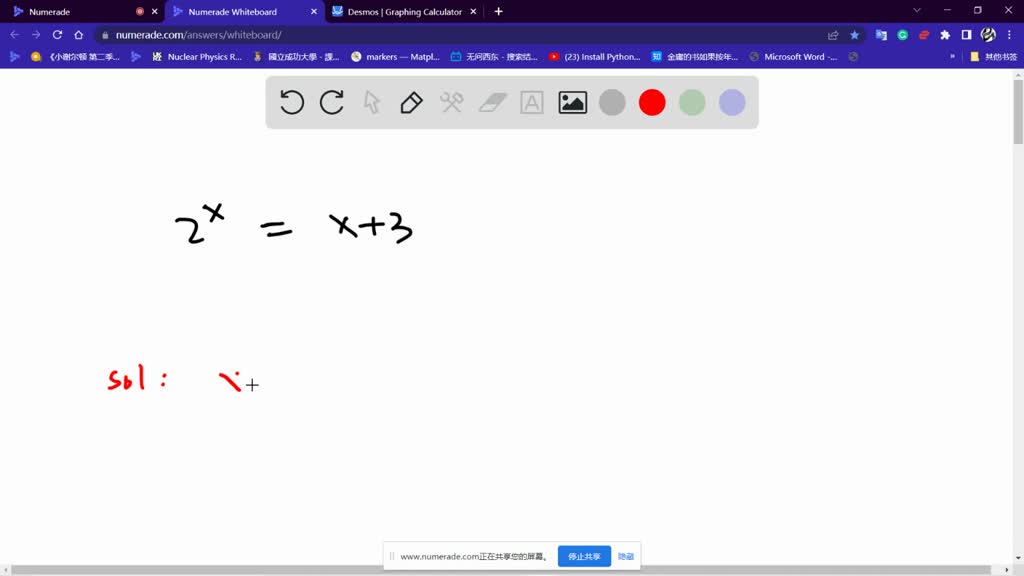This screenshot has height=576, width=1024.
Task: Open a new browser tab
Action: (x=498, y=12)
